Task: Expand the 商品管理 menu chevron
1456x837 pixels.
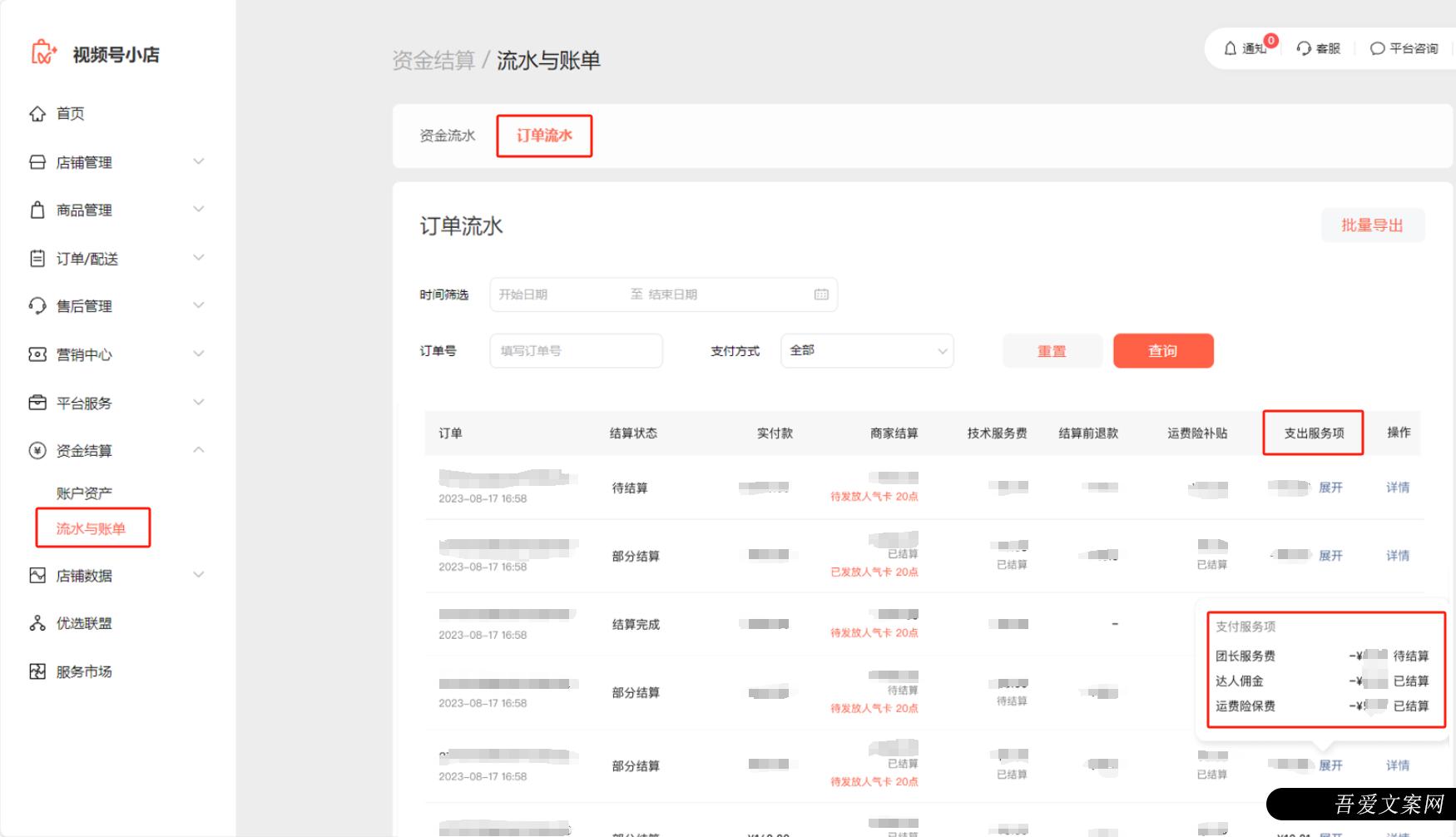Action: pos(199,209)
